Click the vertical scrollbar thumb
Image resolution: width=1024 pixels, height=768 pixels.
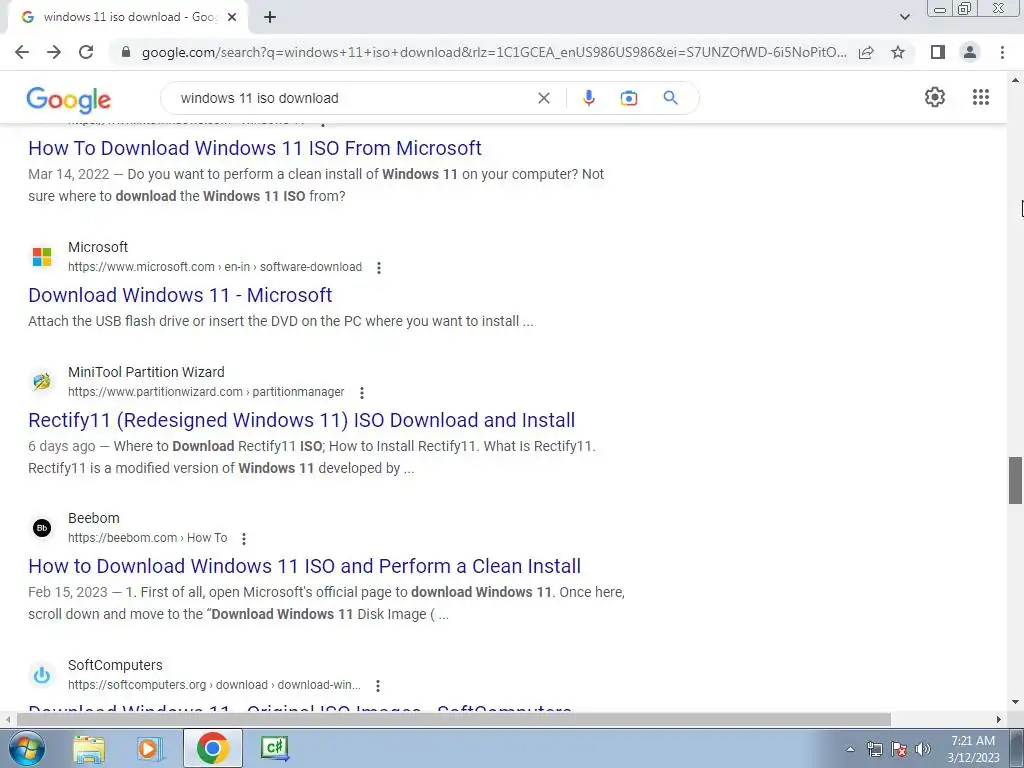click(1016, 481)
